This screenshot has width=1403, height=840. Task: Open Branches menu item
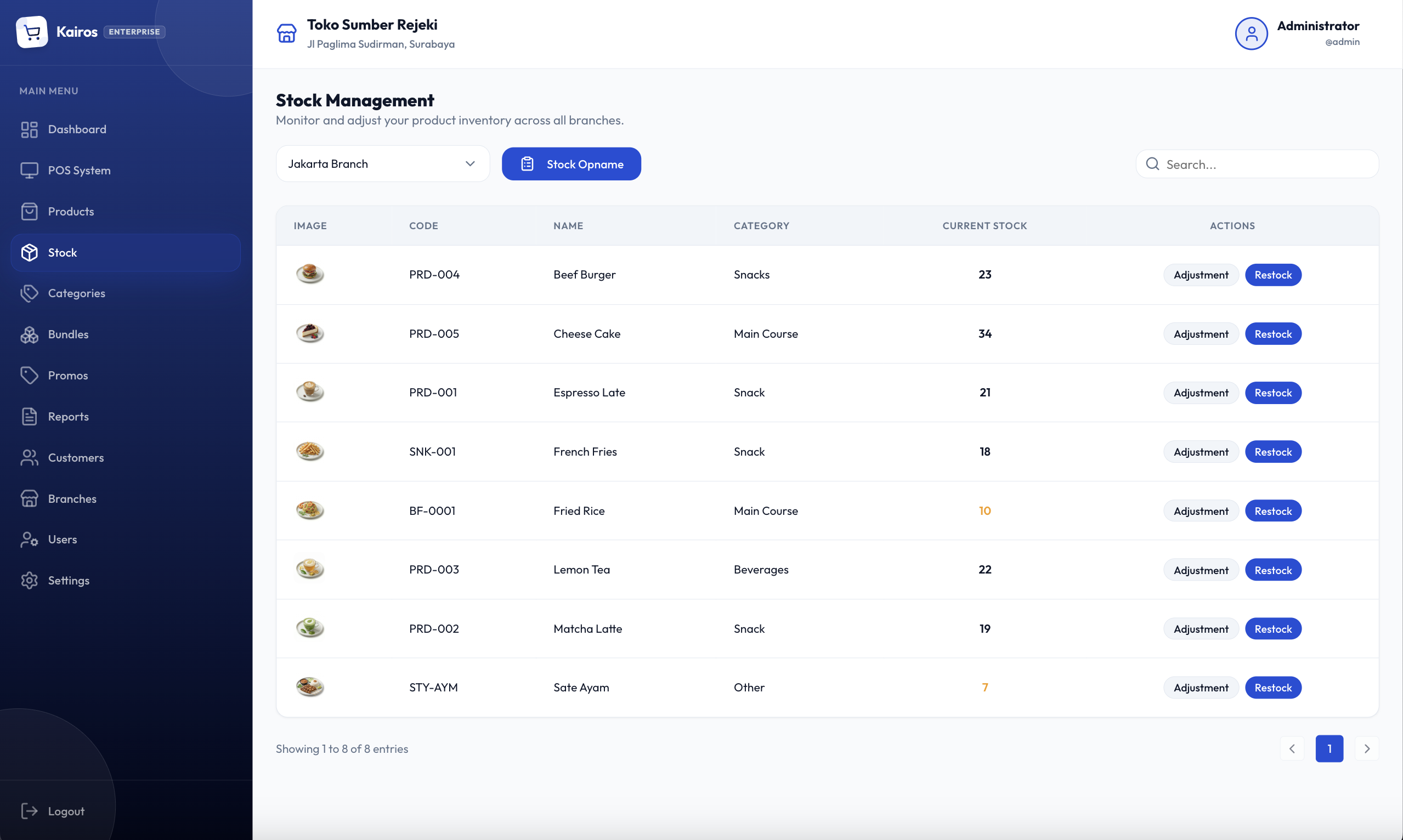(126, 498)
